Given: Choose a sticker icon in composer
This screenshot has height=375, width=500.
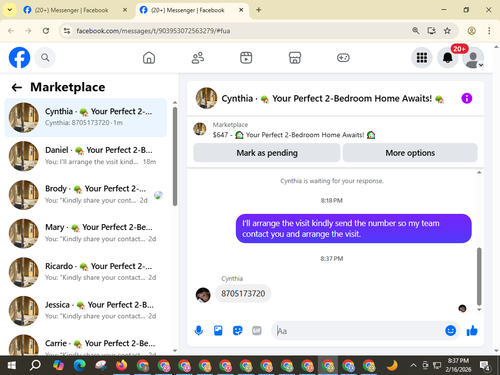Looking at the screenshot, I should [x=237, y=331].
